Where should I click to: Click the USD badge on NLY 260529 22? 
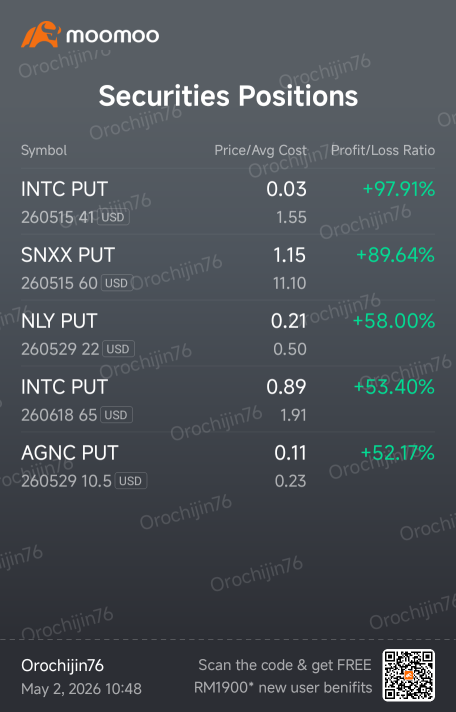point(118,349)
